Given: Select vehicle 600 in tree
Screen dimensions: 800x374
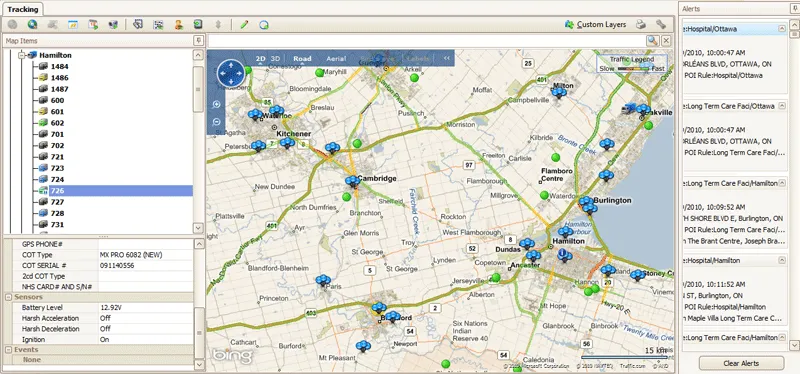Looking at the screenshot, I should click(57, 101).
